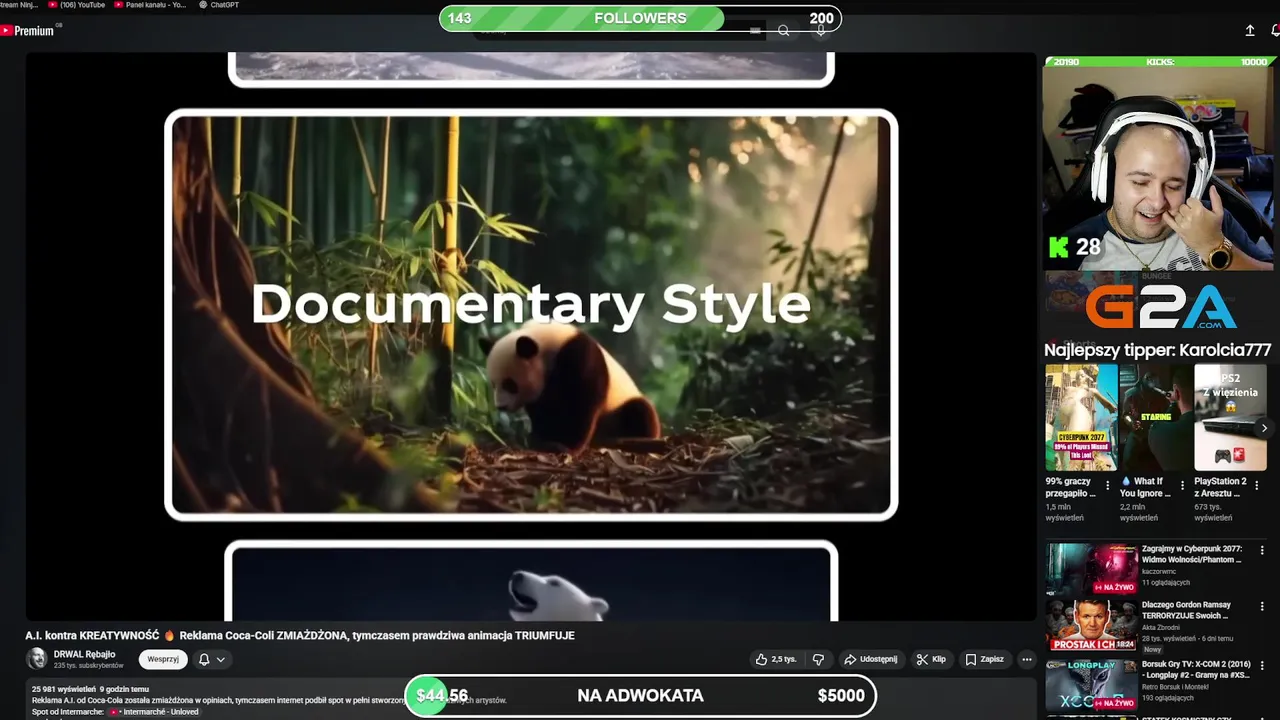Click the Wesprzyj support button
The height and width of the screenshot is (720, 1280).
pyautogui.click(x=163, y=659)
